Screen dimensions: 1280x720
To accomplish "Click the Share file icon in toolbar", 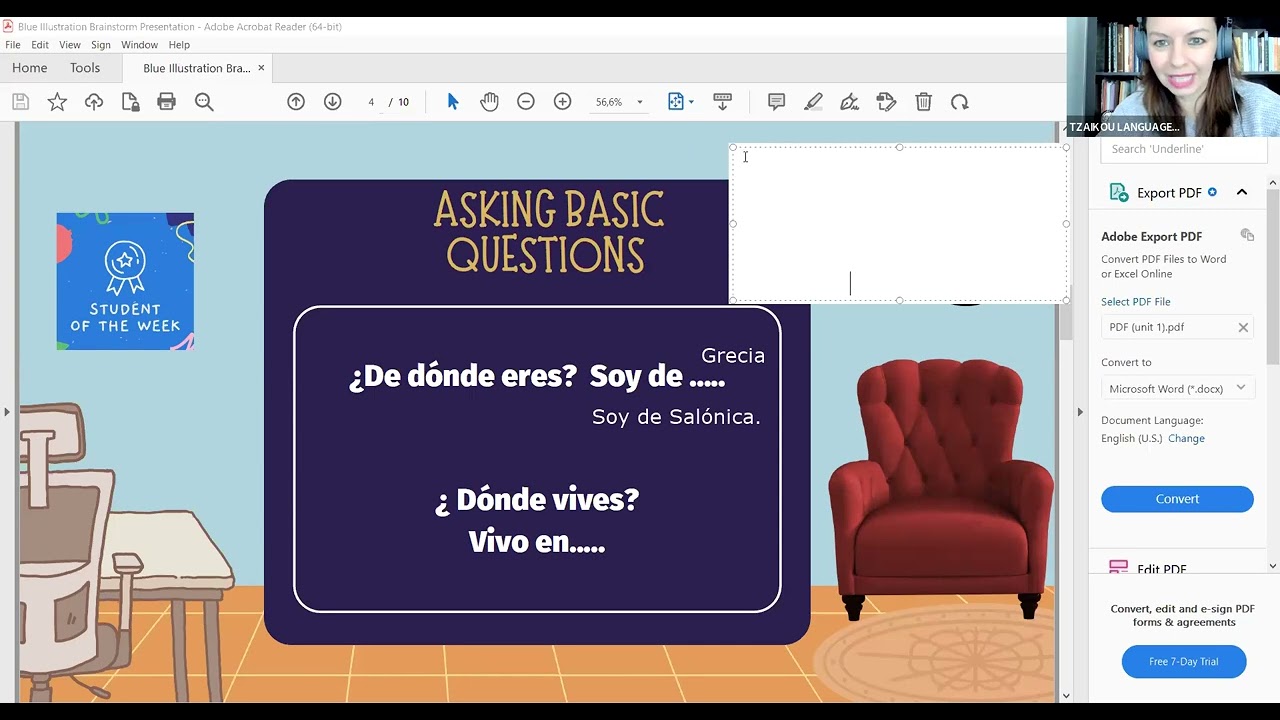I will pyautogui.click(x=94, y=101).
